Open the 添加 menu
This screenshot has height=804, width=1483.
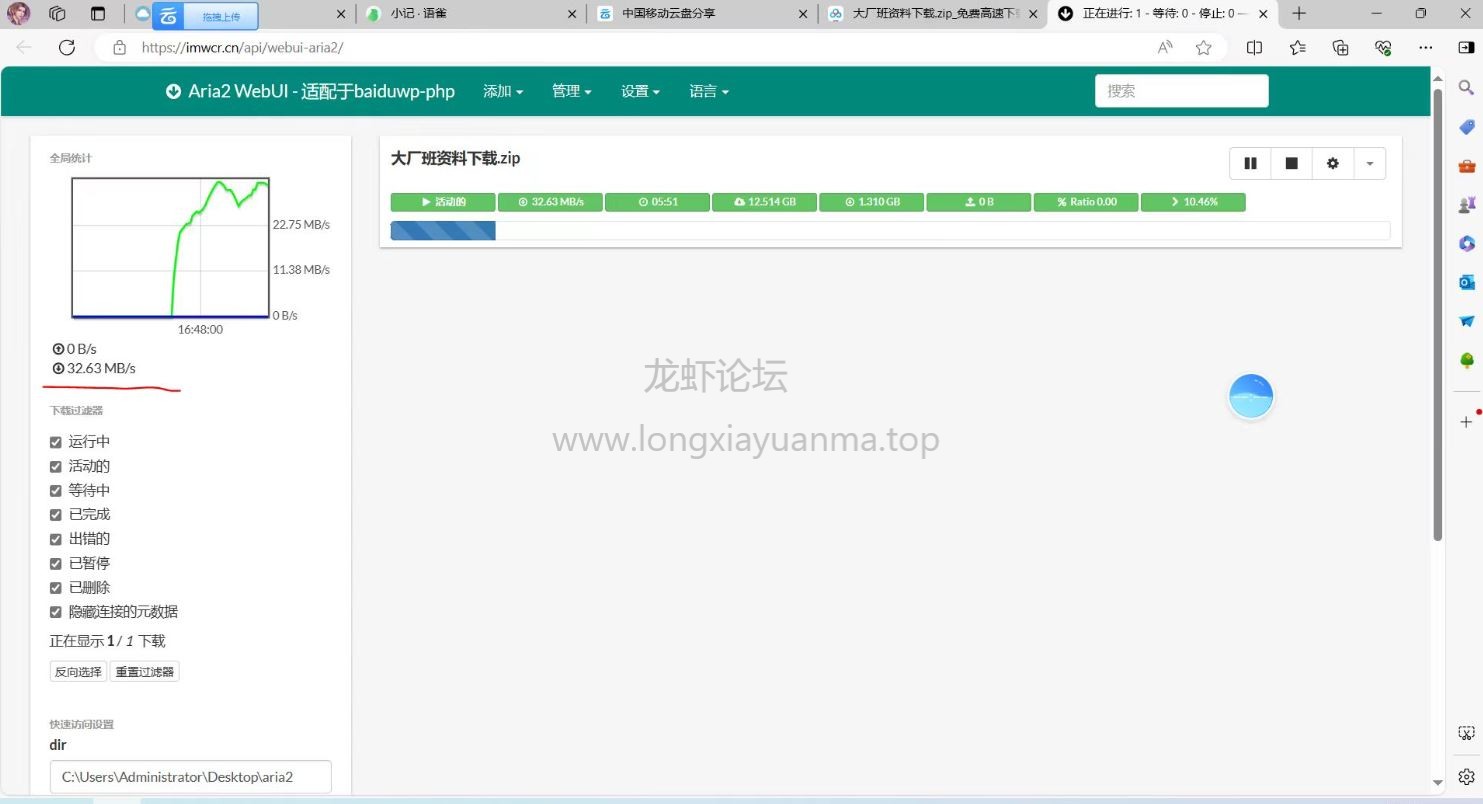pyautogui.click(x=503, y=91)
